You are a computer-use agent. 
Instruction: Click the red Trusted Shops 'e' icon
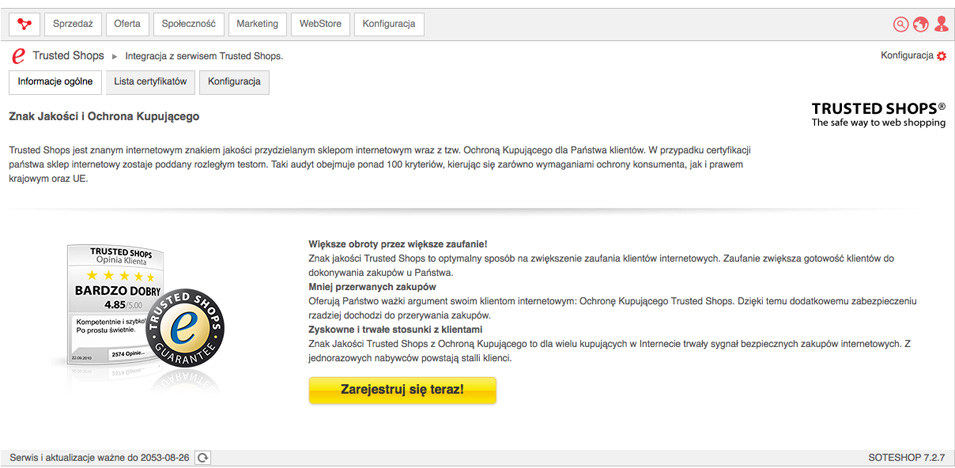(18, 56)
